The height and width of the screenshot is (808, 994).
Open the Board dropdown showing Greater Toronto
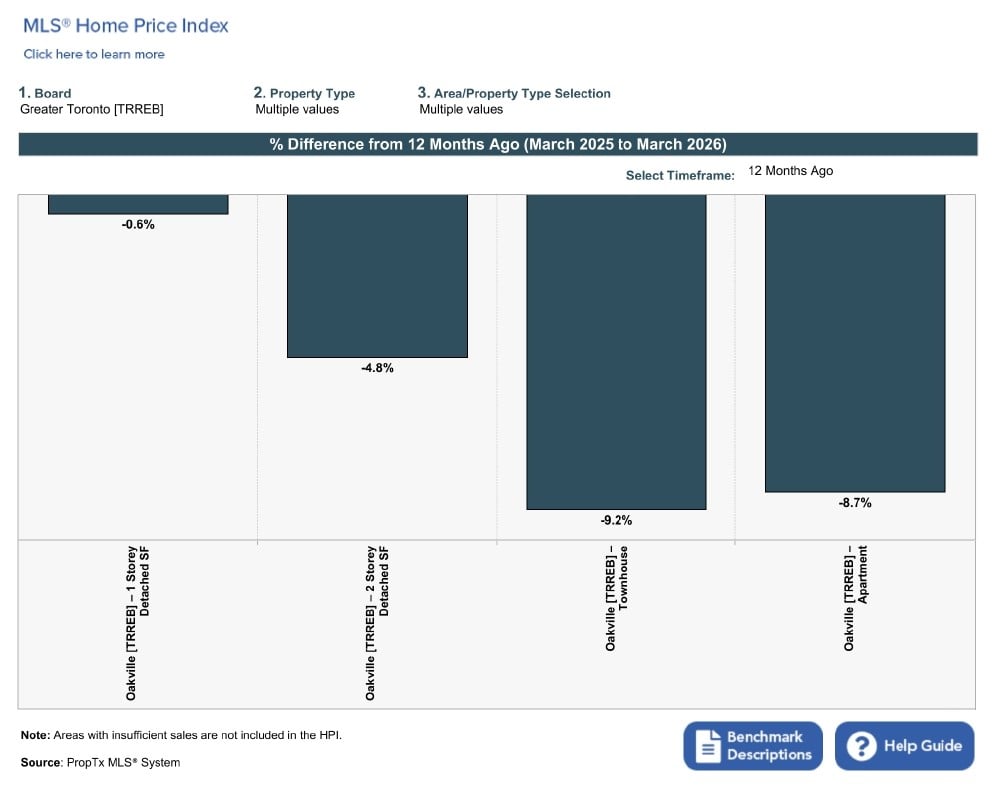[91, 109]
